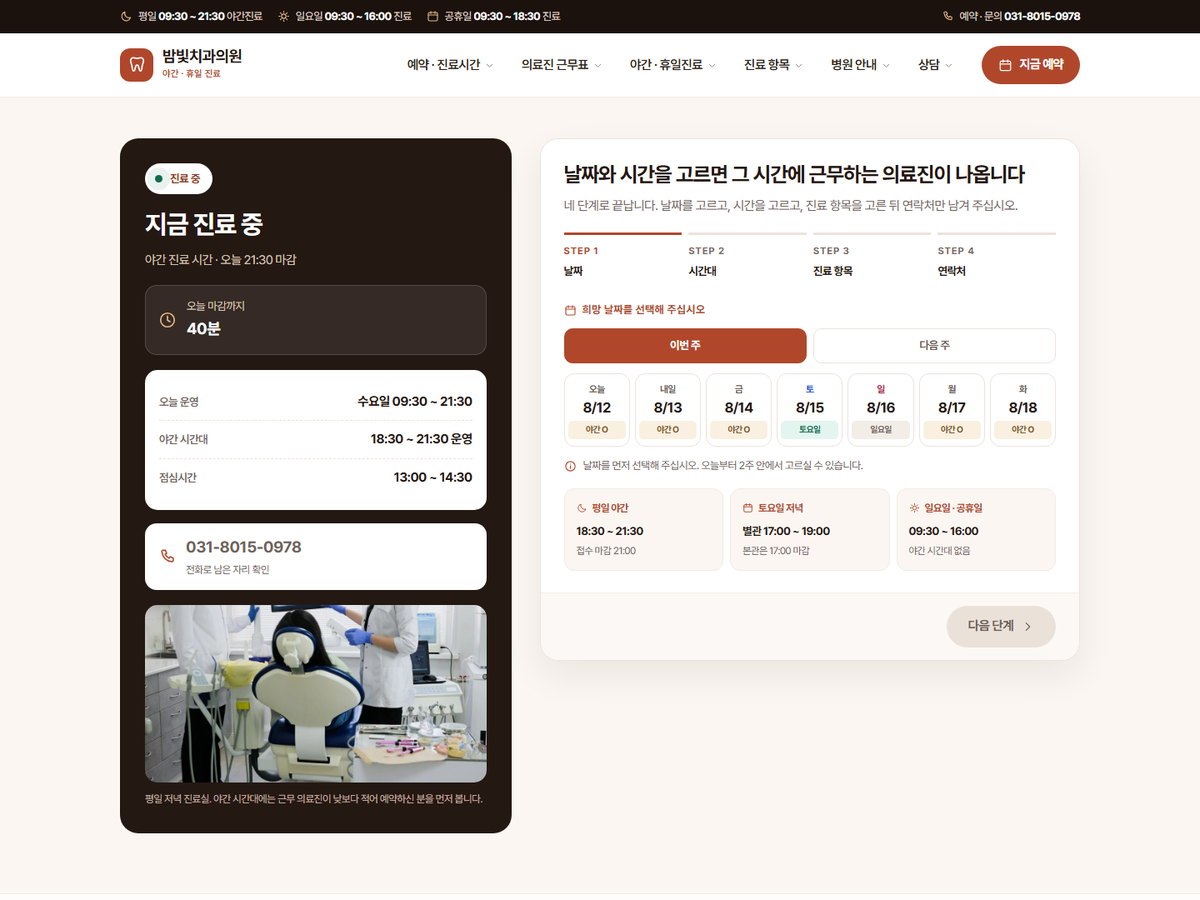Open the 진료 항목 nav item
1200x900 pixels.
click(x=774, y=65)
